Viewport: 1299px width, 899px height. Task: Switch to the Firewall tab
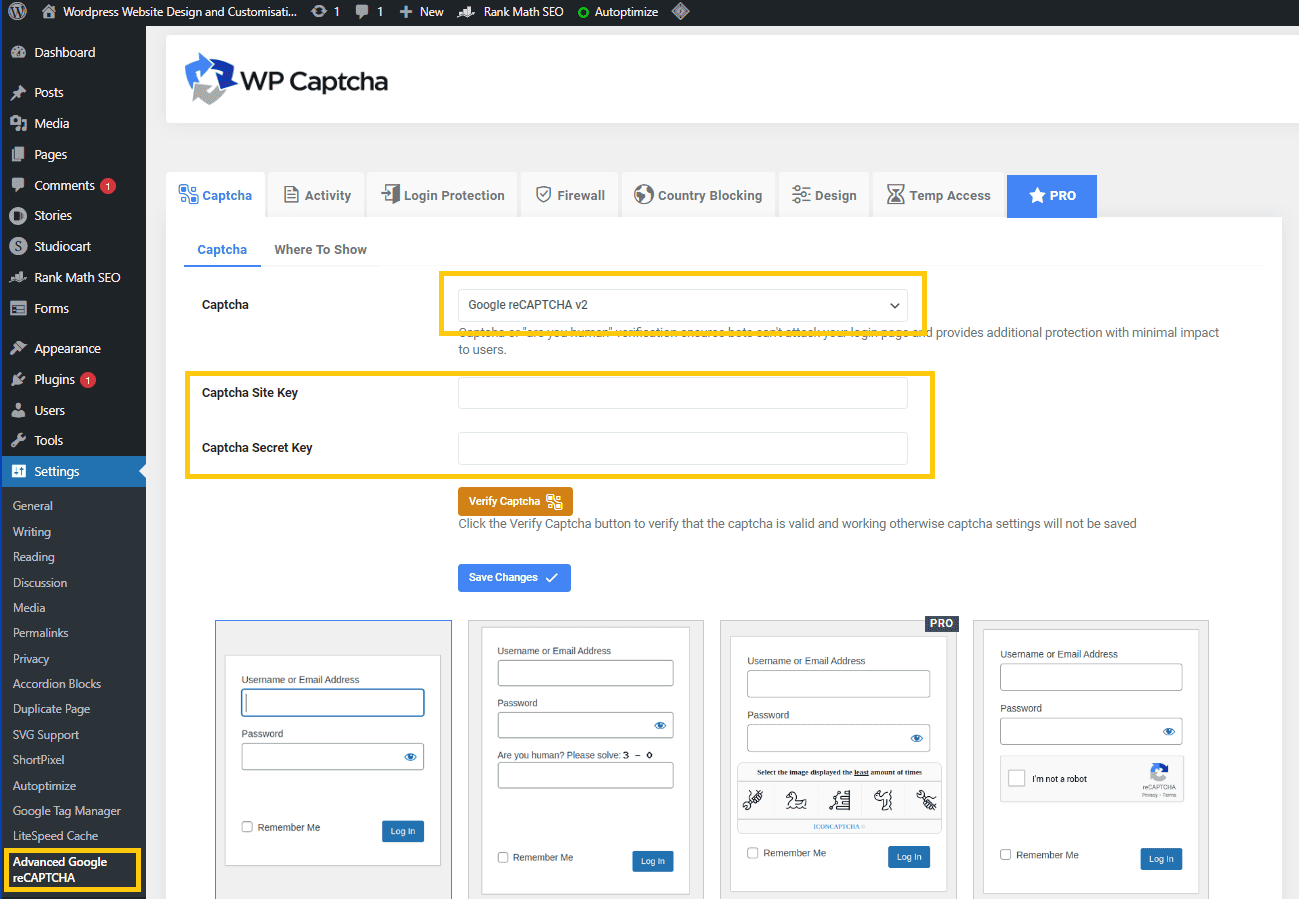(x=570, y=195)
